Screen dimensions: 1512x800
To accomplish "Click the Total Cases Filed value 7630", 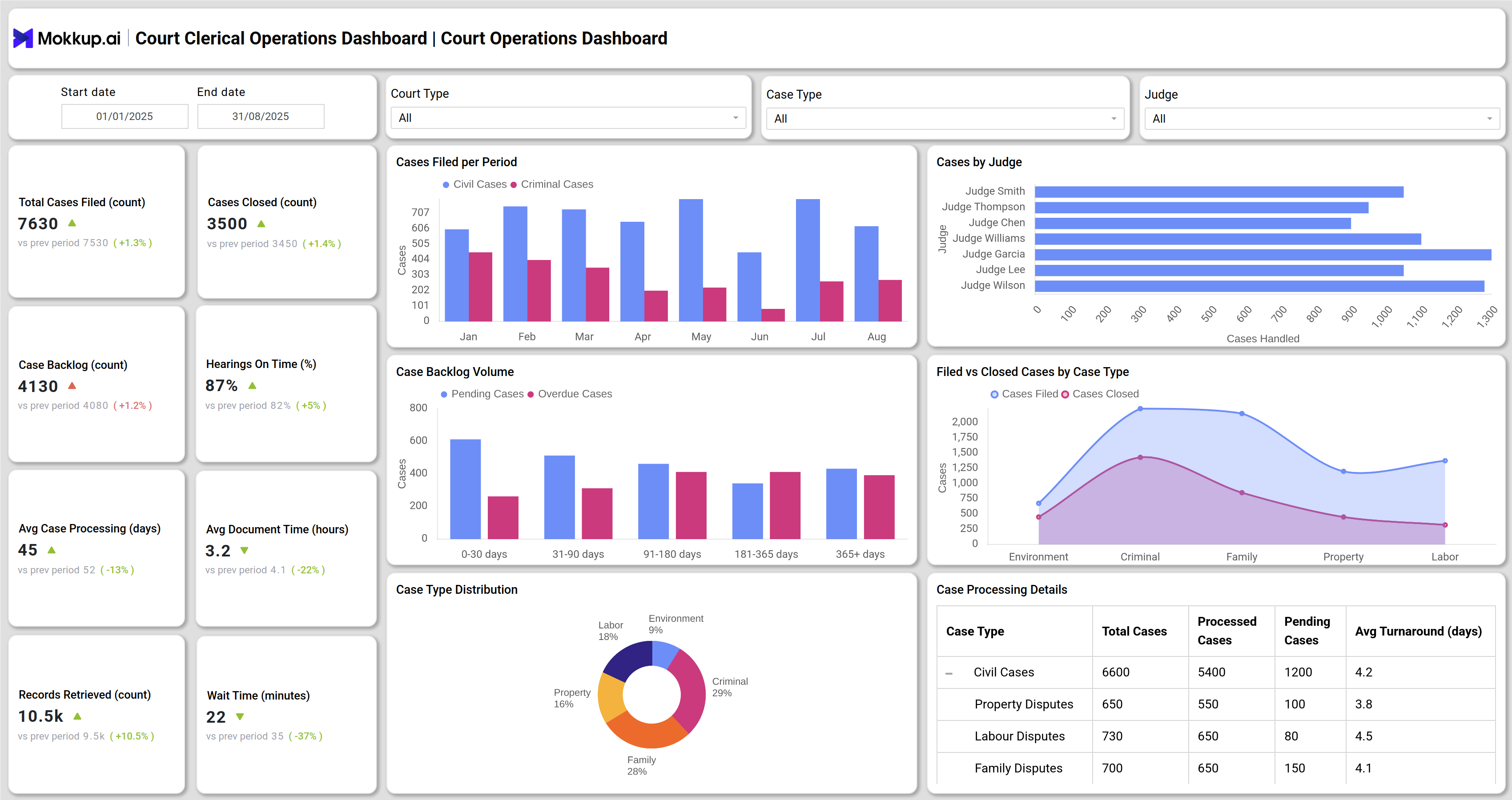I will [x=38, y=224].
